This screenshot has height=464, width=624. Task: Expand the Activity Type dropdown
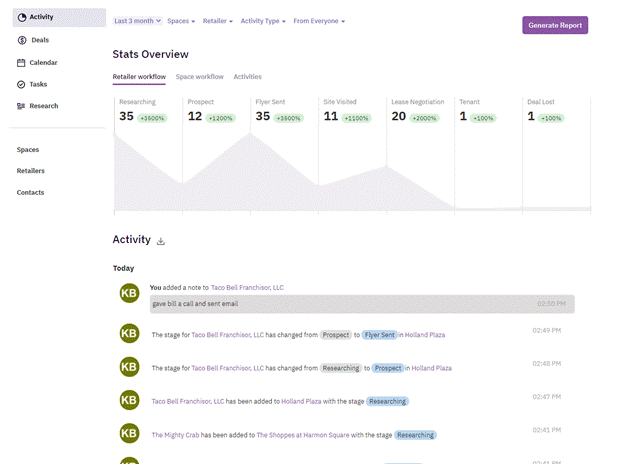click(262, 21)
